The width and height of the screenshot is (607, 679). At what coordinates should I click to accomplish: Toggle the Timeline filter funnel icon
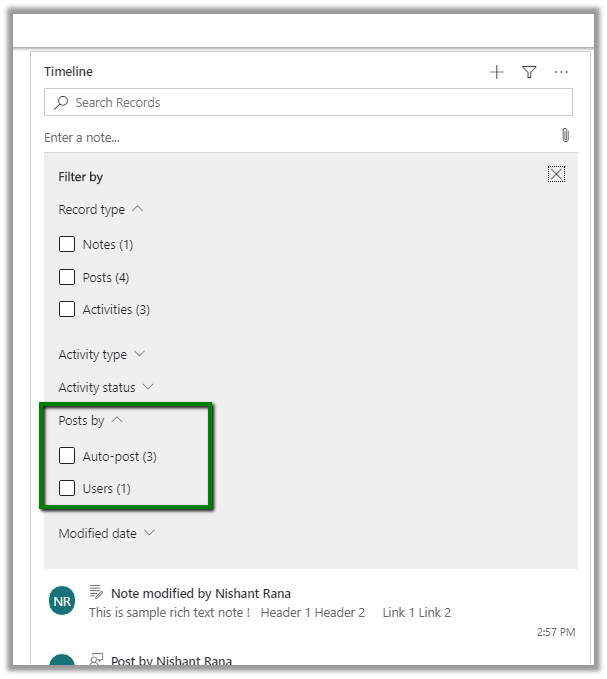529,72
